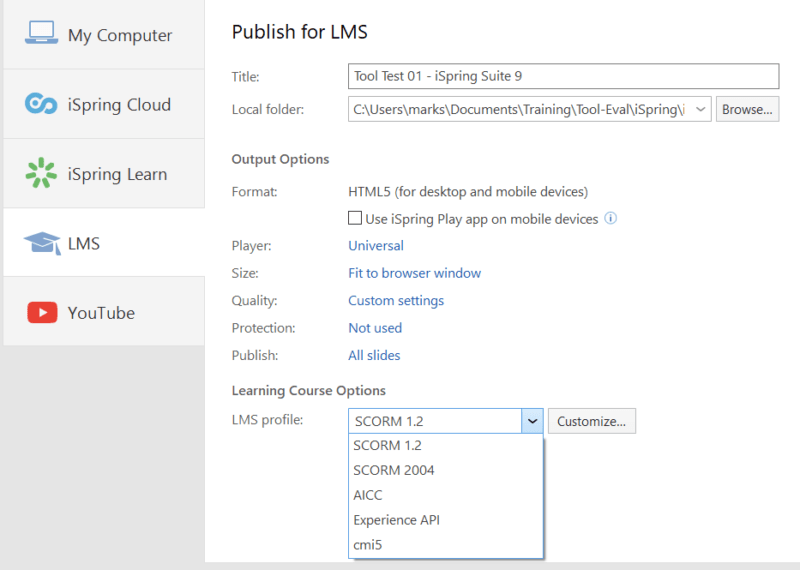The height and width of the screenshot is (570, 800).
Task: Click the info icon beside iSpring Play option
Action: coord(611,218)
